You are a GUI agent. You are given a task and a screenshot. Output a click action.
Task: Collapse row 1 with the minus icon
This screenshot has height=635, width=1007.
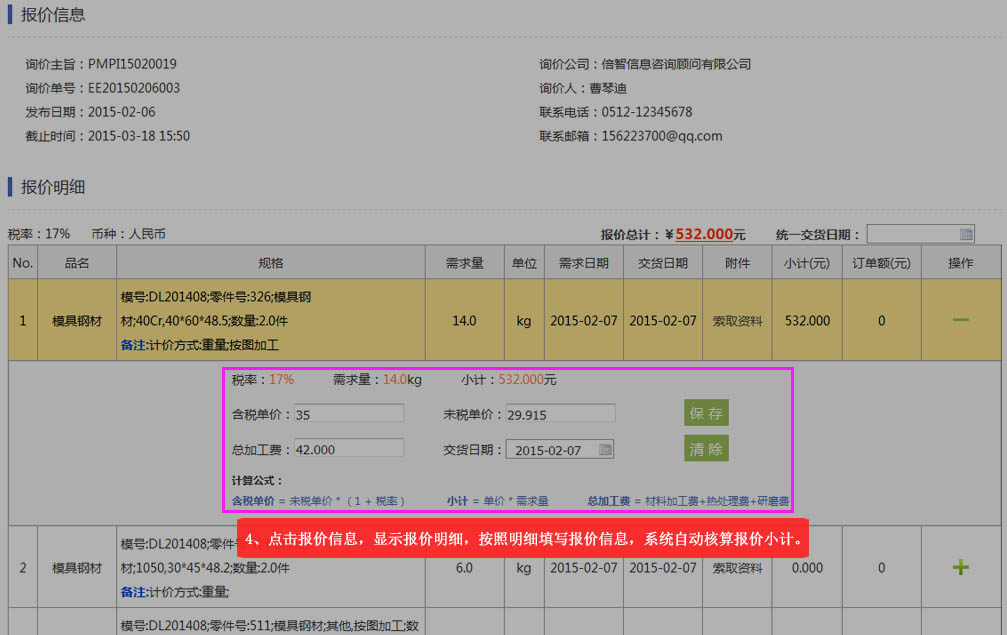(x=960, y=320)
